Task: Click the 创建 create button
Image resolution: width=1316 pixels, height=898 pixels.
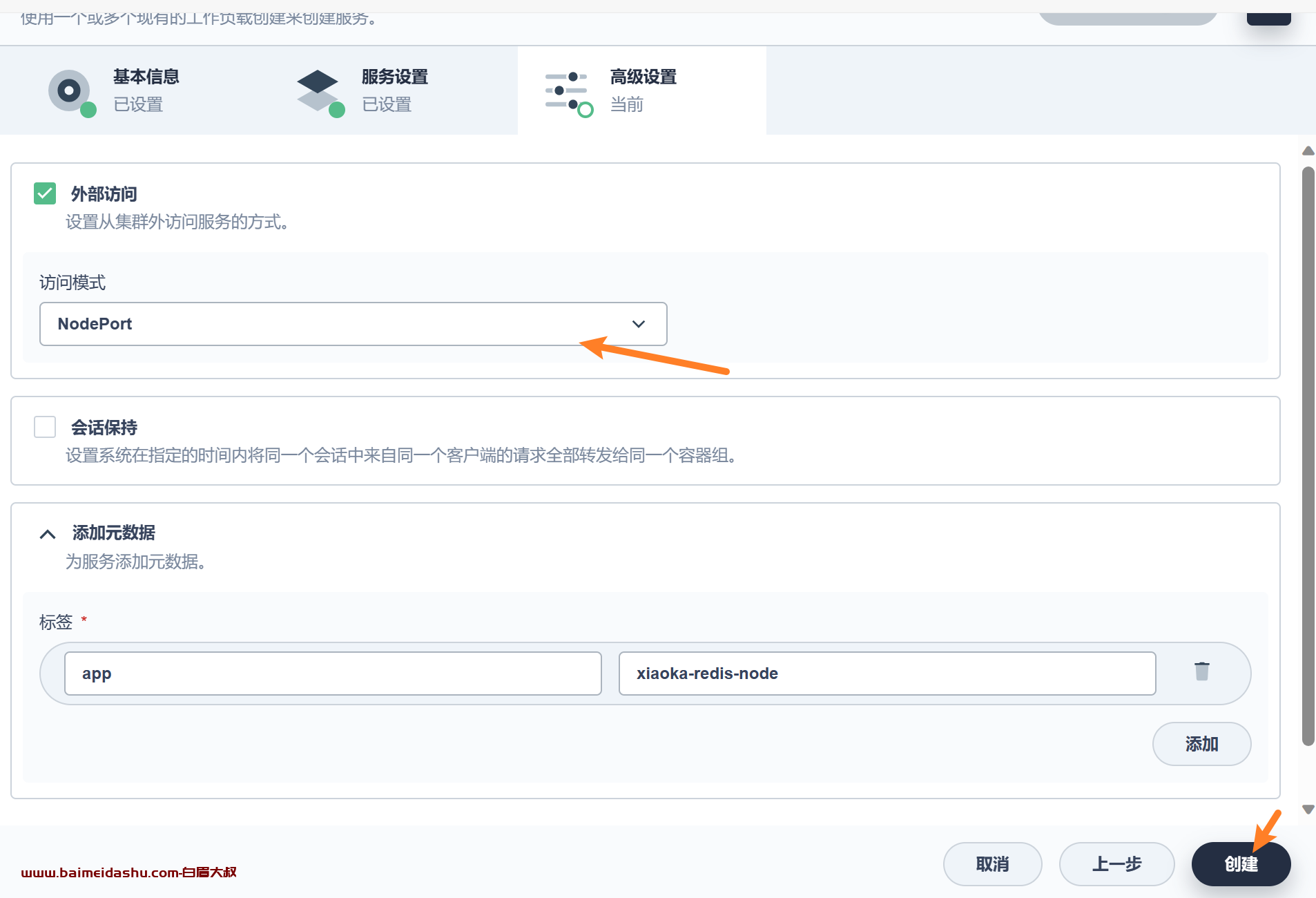Action: point(1241,864)
